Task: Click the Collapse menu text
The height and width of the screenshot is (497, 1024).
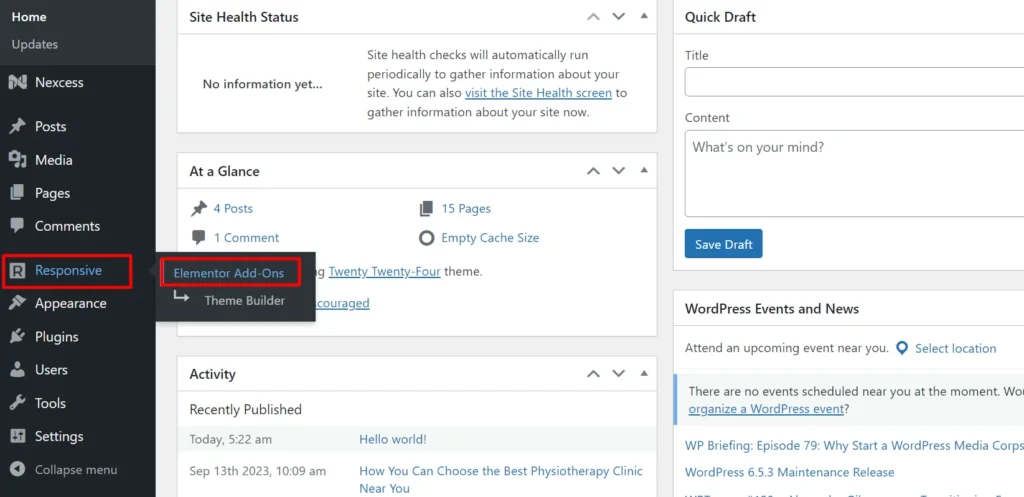Action: (76, 470)
